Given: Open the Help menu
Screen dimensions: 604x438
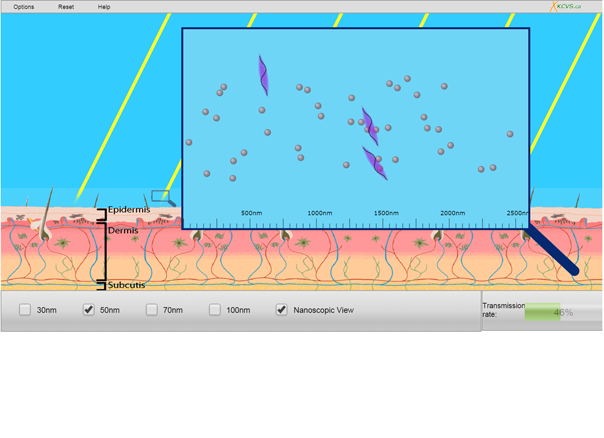Looking at the screenshot, I should [104, 7].
